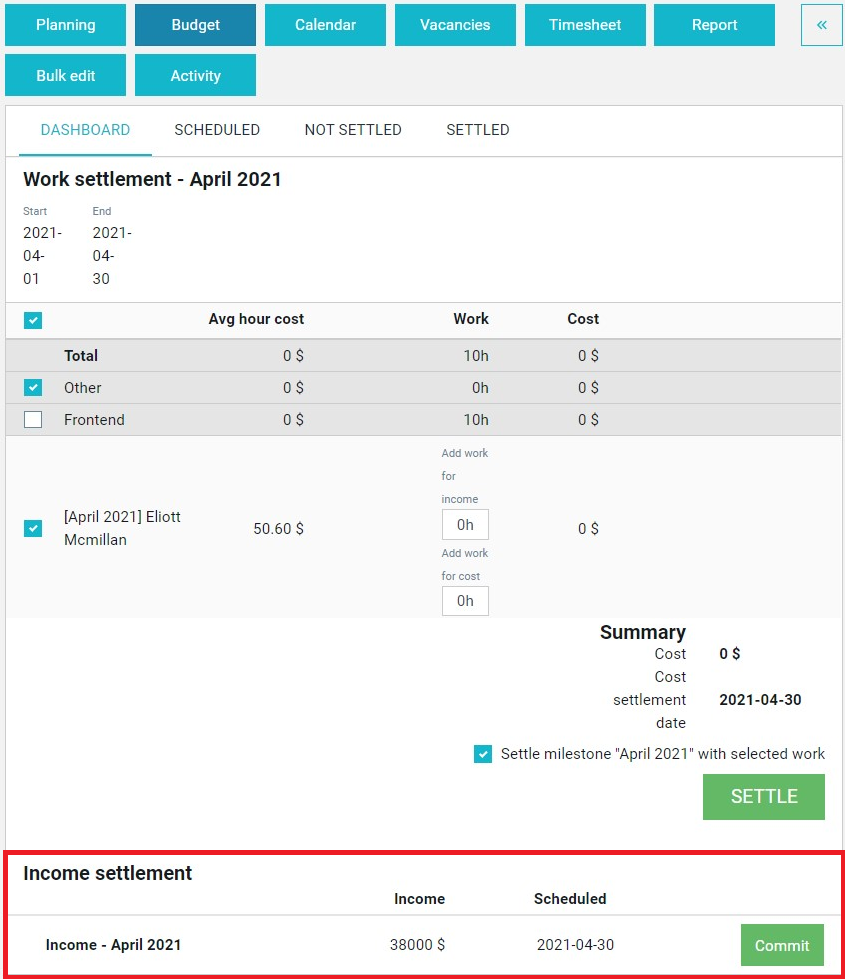This screenshot has height=979, width=845.
Task: Open the NOT SETTLED tab
Action: [353, 130]
